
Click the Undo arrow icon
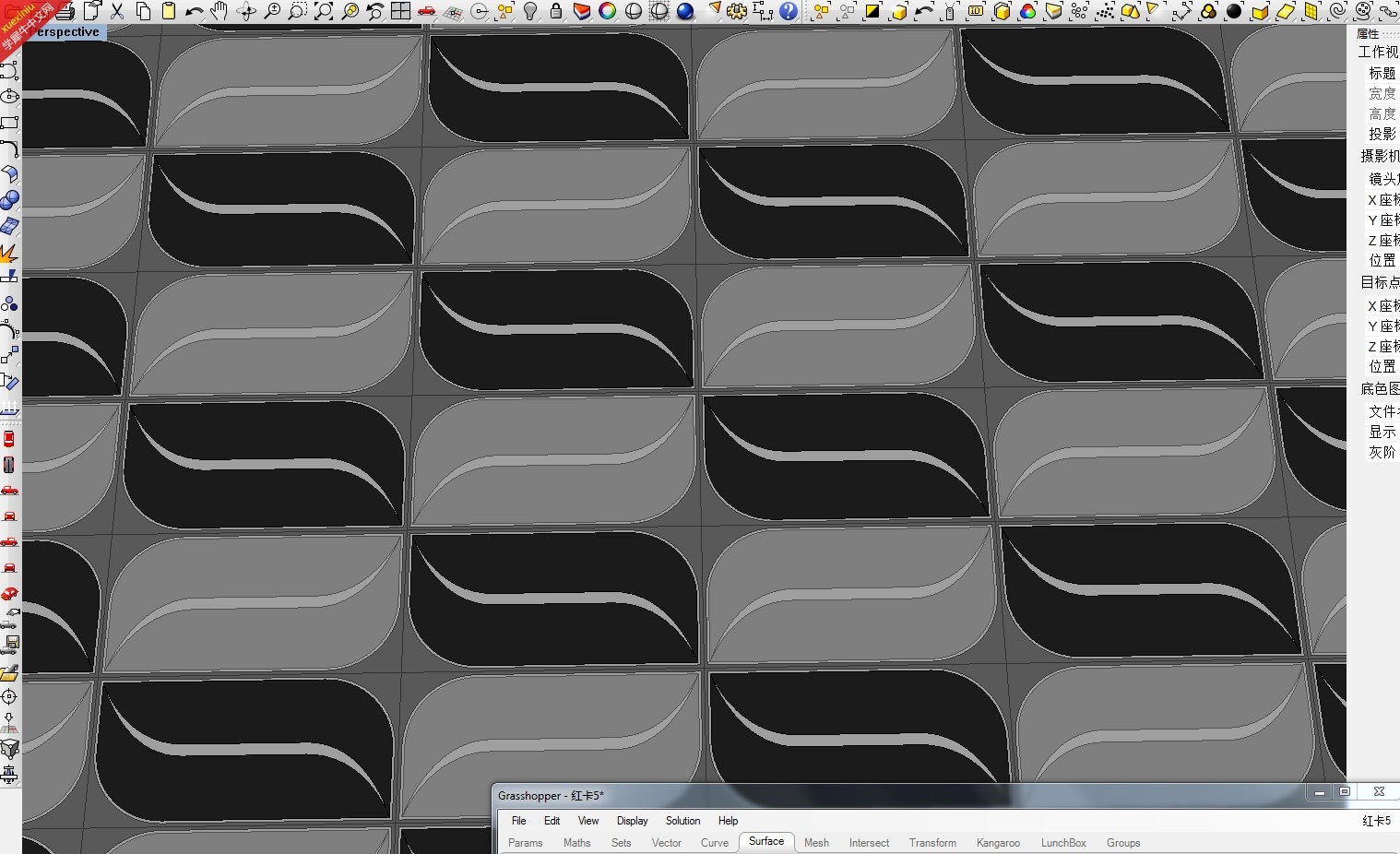(195, 11)
